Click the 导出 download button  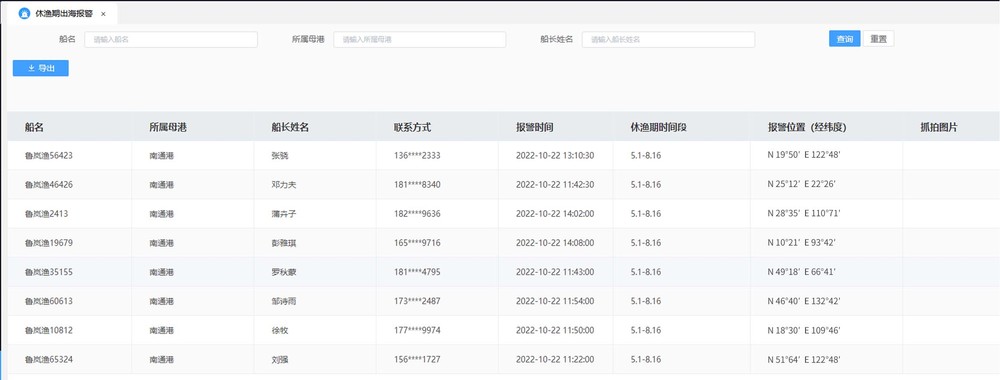coord(41,68)
